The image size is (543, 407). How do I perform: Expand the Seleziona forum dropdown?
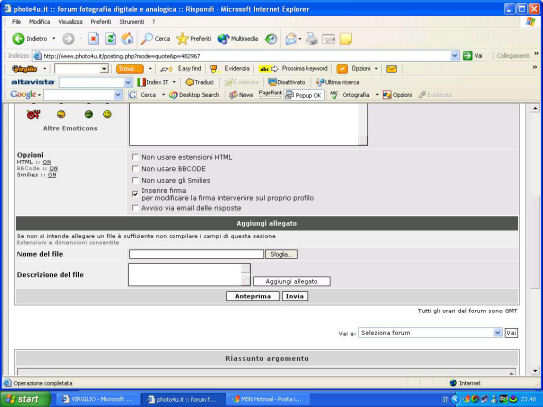(x=498, y=333)
